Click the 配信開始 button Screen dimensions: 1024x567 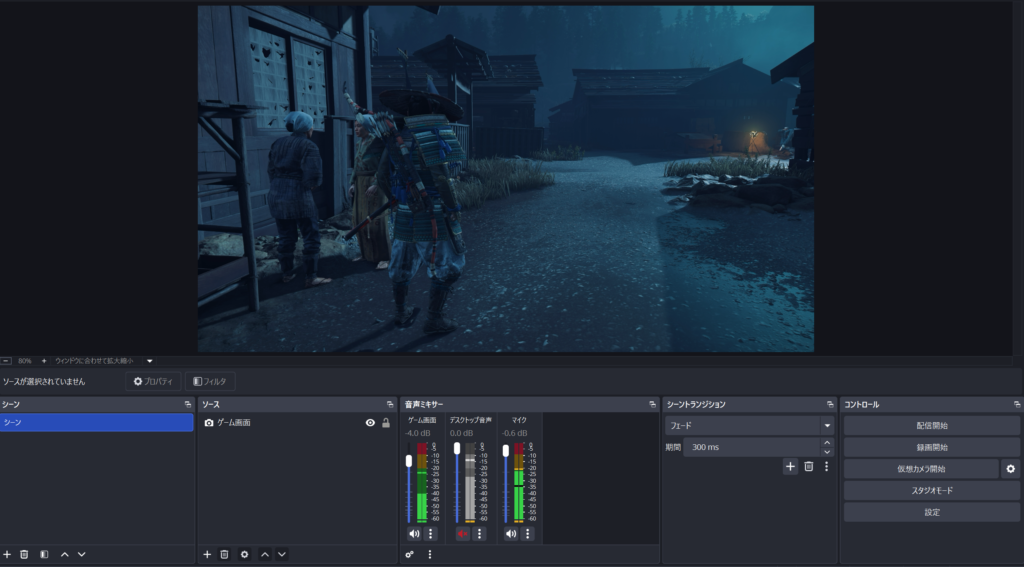click(x=931, y=425)
